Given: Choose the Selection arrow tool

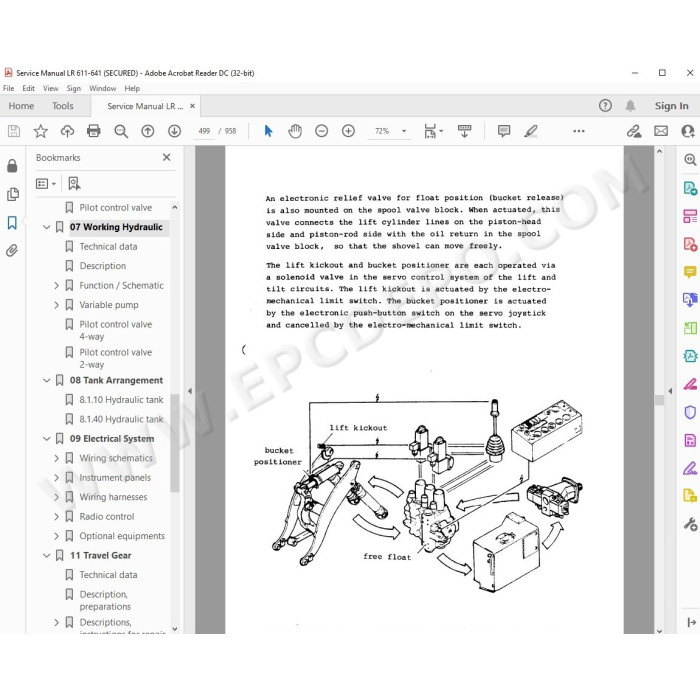Looking at the screenshot, I should (268, 131).
